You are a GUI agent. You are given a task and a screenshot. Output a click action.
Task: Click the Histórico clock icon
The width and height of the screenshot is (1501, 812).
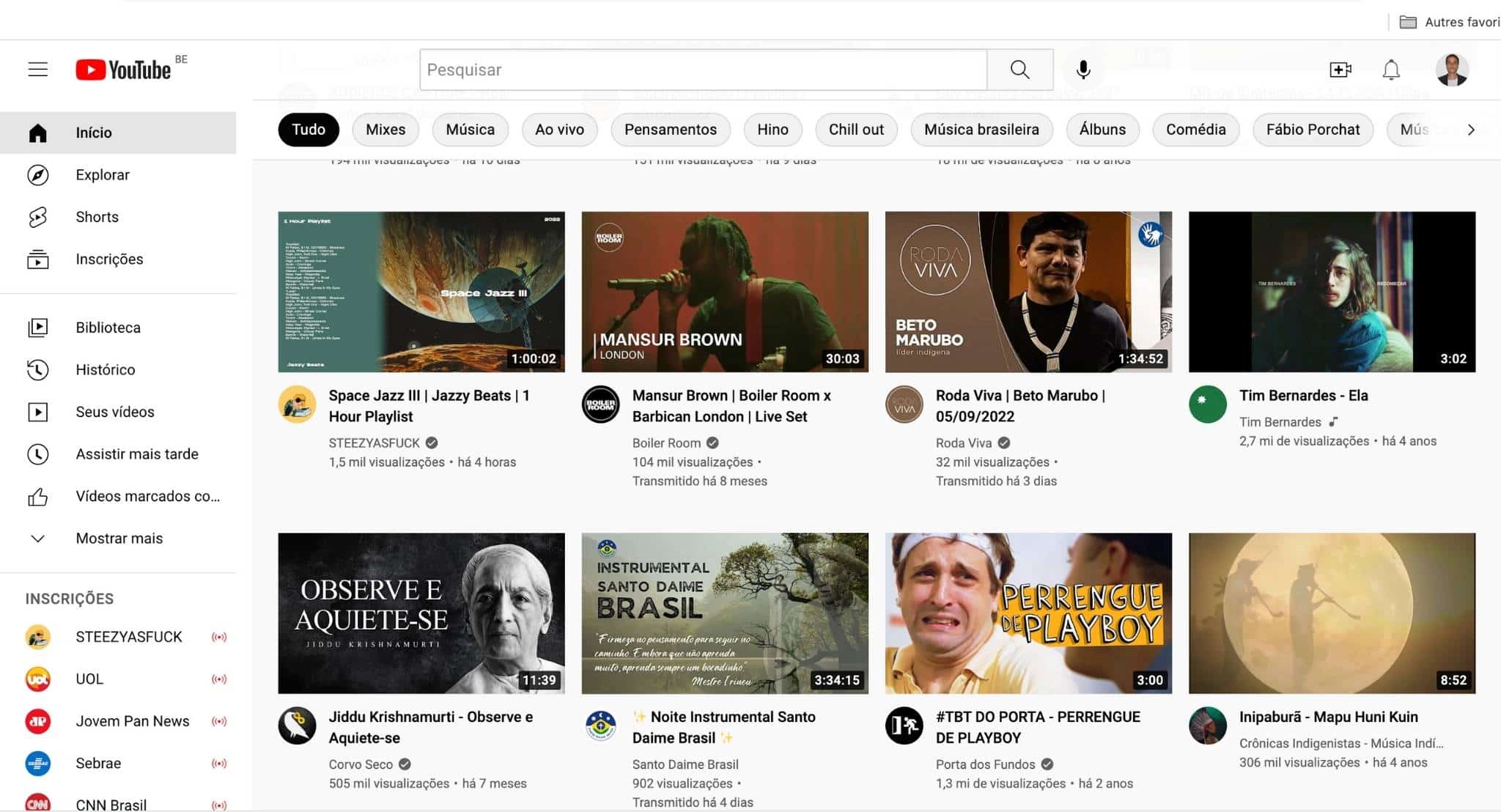[38, 369]
